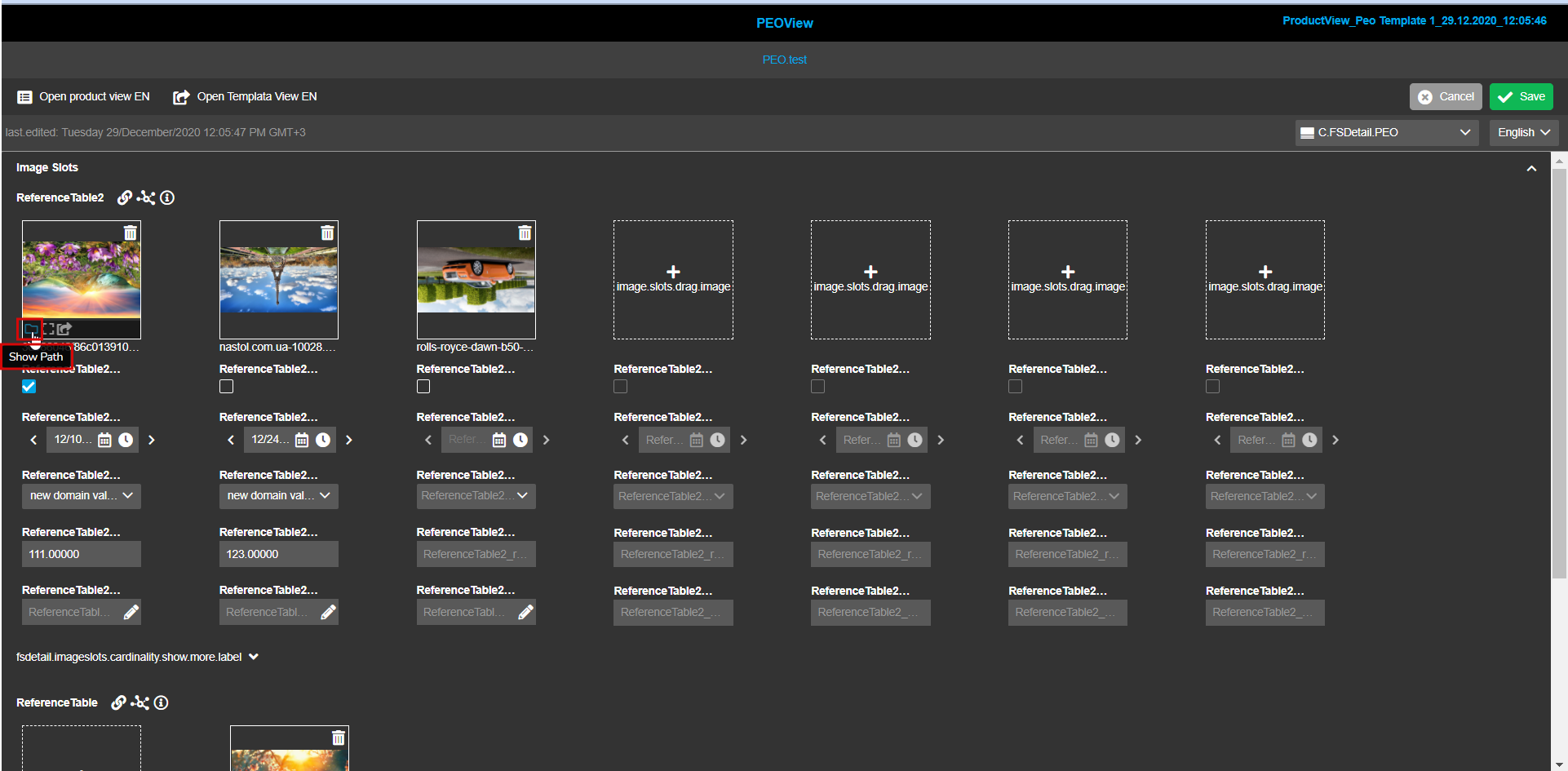The width and height of the screenshot is (1568, 771).
Task: Delete the rolls-royce-dawn image using its trash icon
Action: (x=525, y=233)
